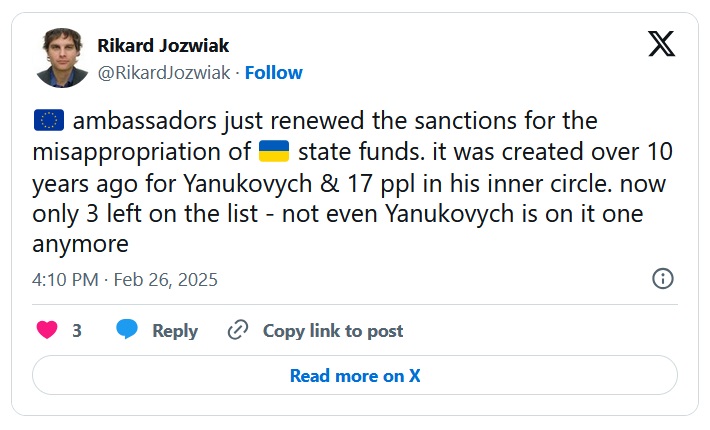Click the Ukraine flag emoji in the tweet
This screenshot has width=710, height=430.
click(274, 152)
